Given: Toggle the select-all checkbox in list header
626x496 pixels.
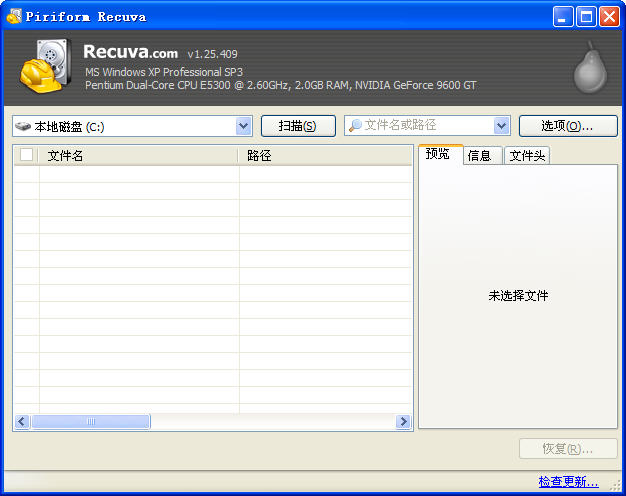Looking at the screenshot, I should (x=27, y=155).
